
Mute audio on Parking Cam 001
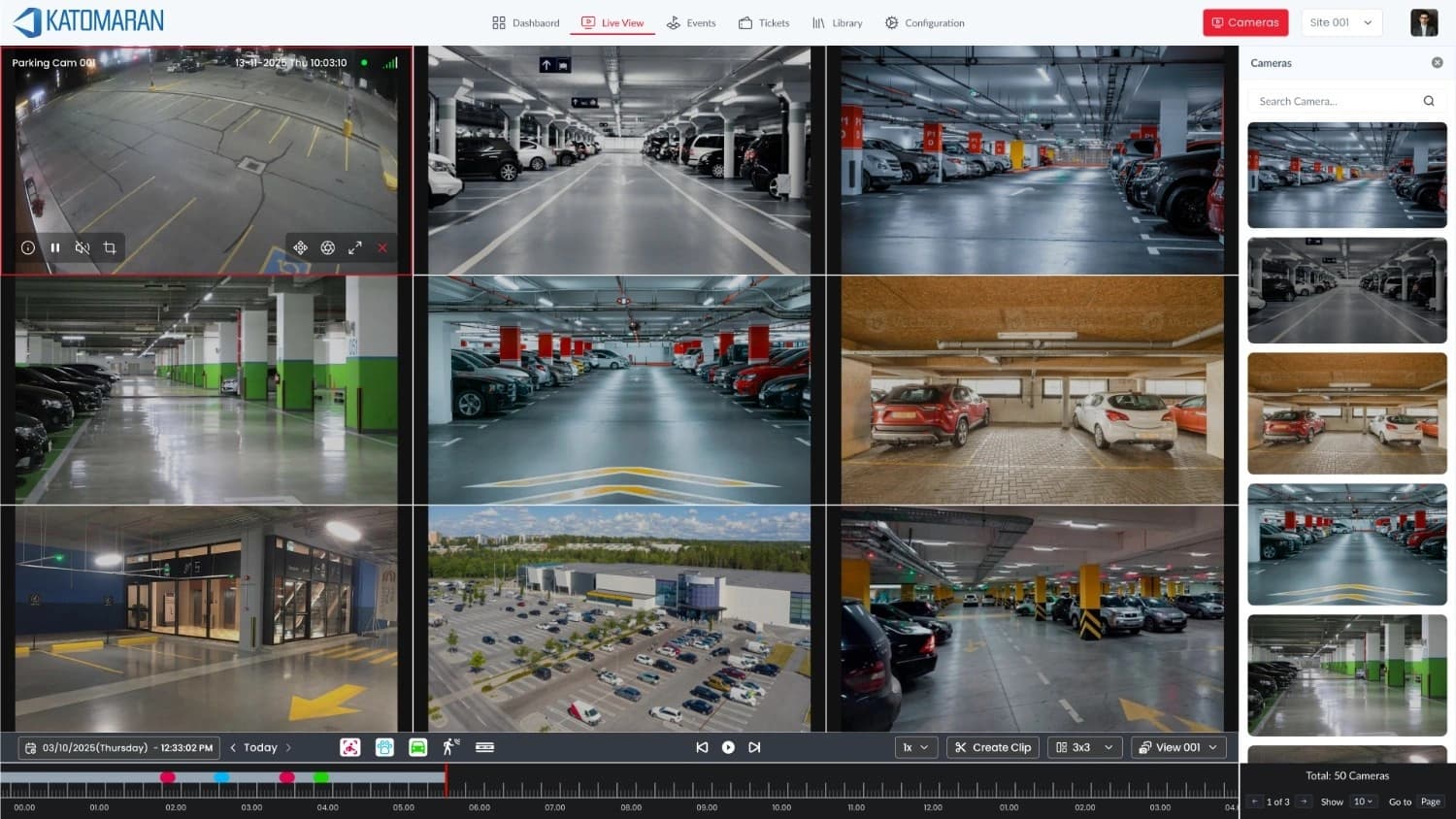[83, 247]
